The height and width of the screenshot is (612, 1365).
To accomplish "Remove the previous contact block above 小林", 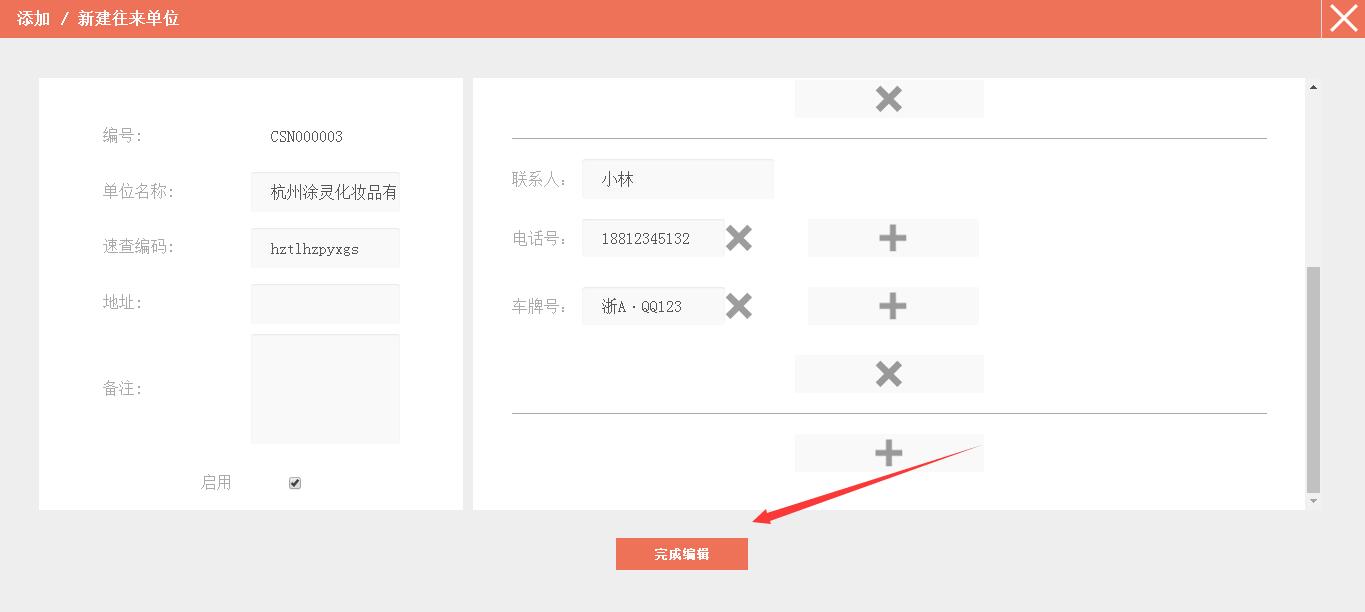I will 888,99.
